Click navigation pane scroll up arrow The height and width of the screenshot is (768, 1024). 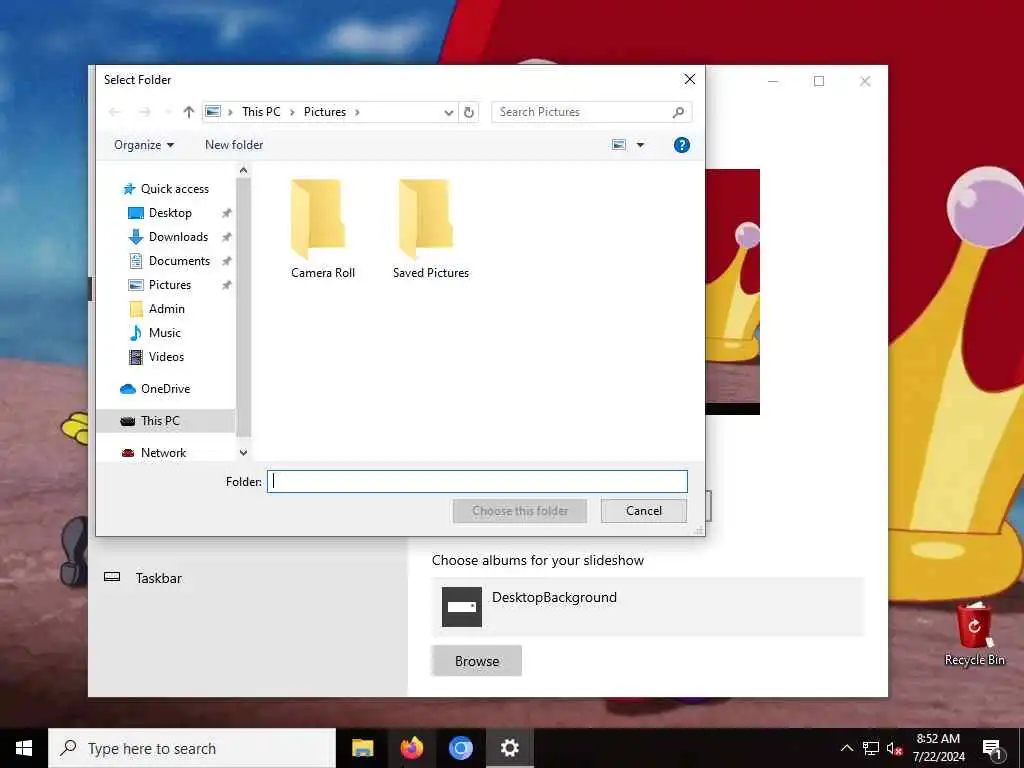244,170
